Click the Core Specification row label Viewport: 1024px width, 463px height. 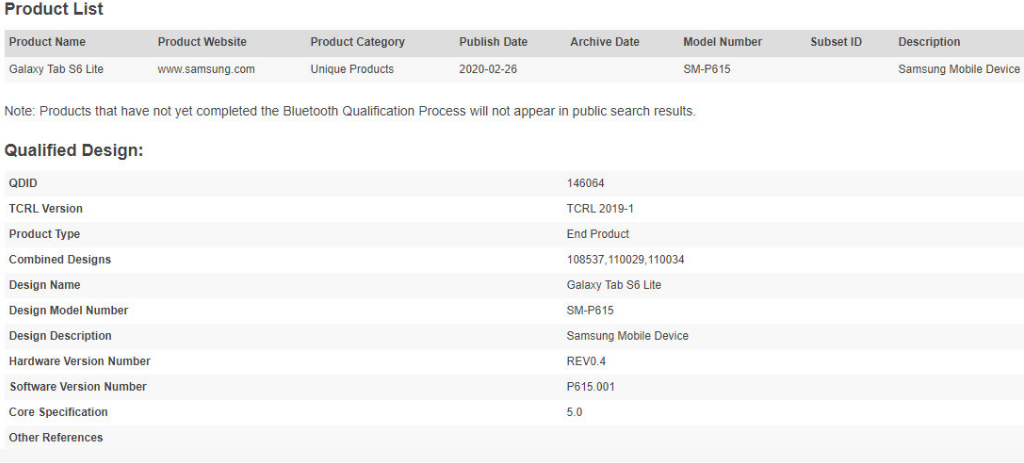58,412
